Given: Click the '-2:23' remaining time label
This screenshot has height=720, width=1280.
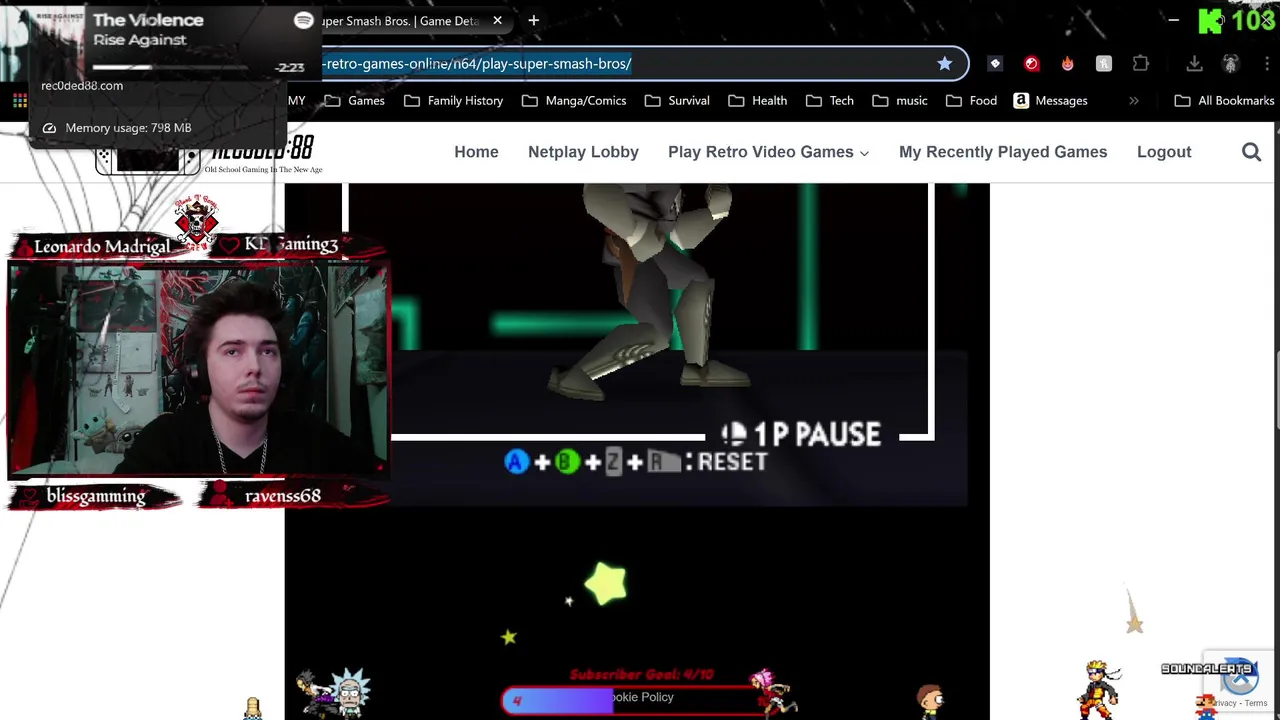Looking at the screenshot, I should [x=290, y=67].
